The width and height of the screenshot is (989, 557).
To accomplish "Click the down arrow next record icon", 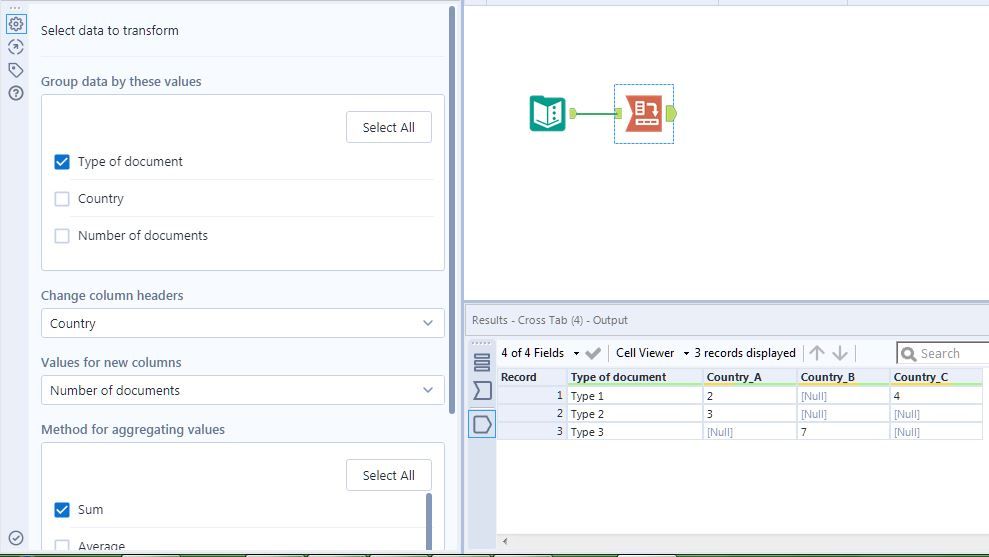I will (x=840, y=353).
